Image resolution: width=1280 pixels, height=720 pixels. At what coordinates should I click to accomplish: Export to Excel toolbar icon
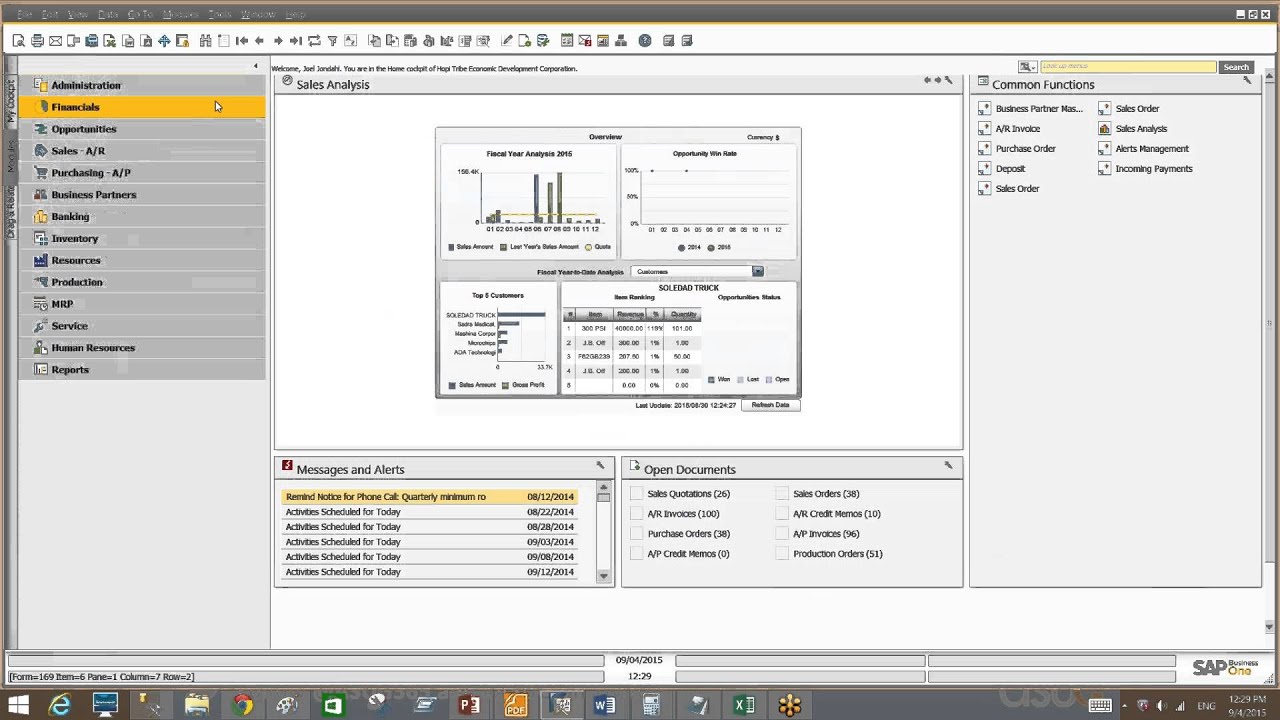(x=110, y=41)
